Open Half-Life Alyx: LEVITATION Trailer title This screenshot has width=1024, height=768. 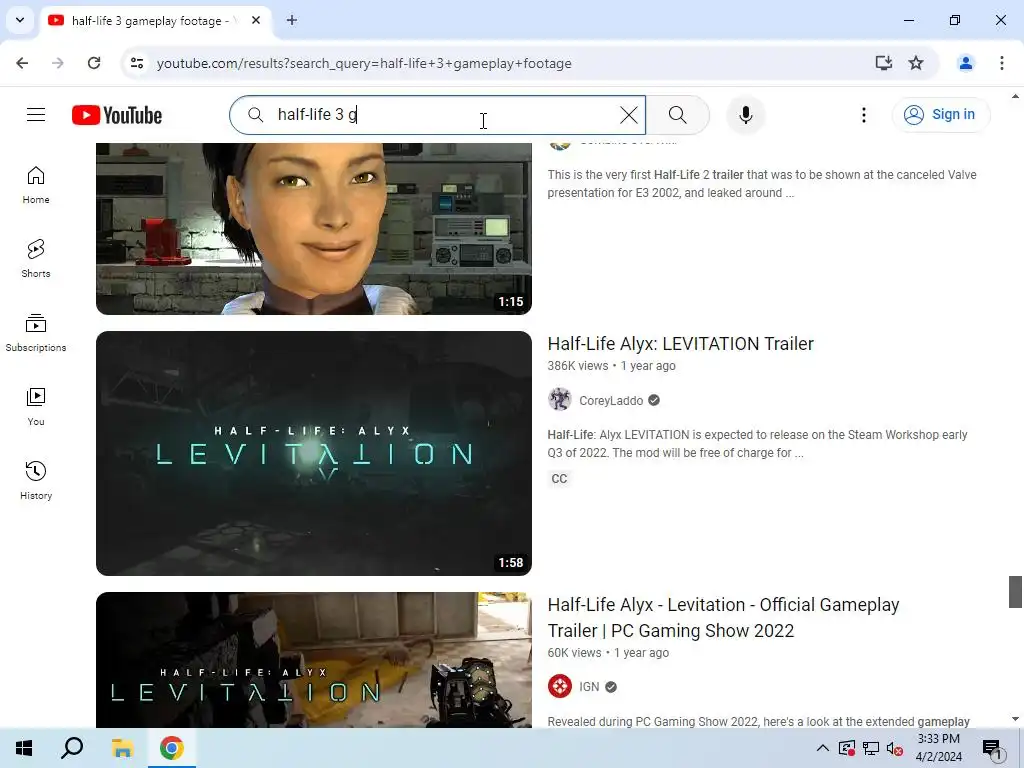(680, 344)
